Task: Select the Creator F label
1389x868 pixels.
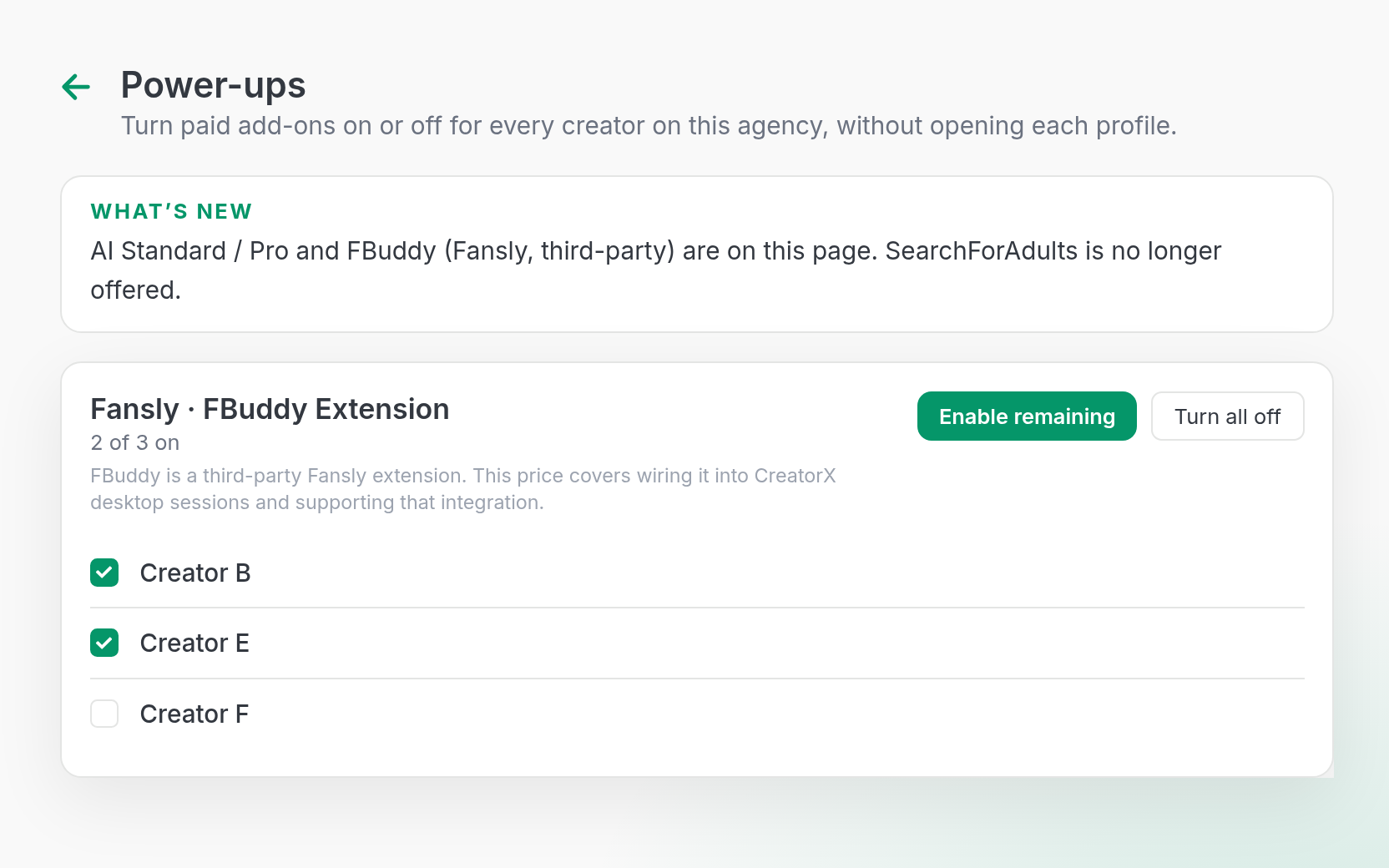Action: coord(194,714)
